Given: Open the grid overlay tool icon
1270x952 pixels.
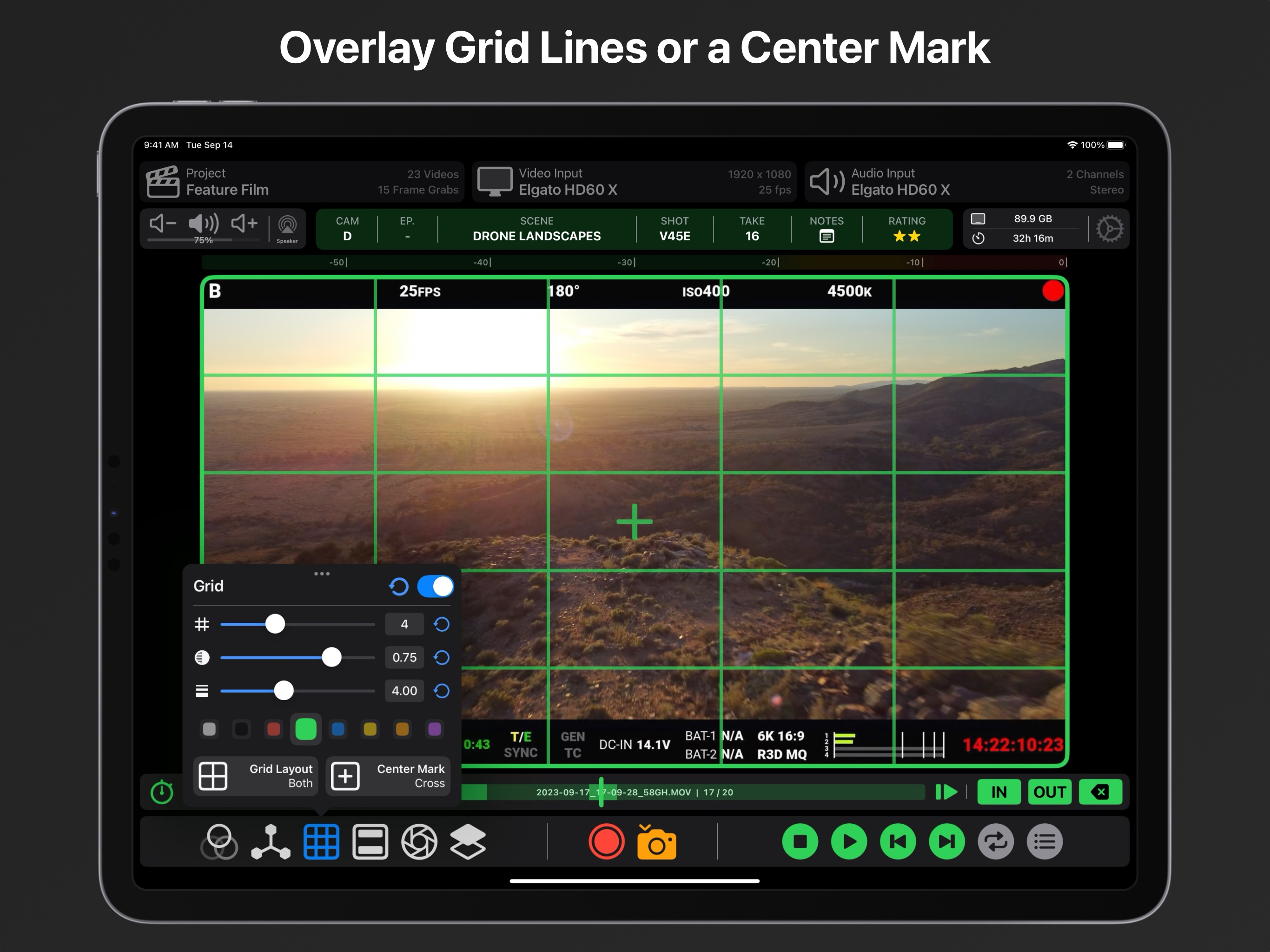Looking at the screenshot, I should [321, 842].
